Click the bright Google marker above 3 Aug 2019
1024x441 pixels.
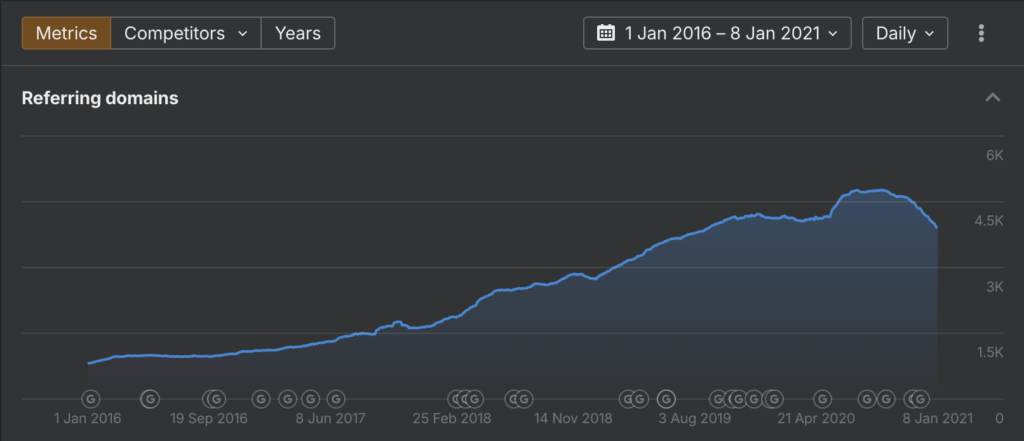666,398
